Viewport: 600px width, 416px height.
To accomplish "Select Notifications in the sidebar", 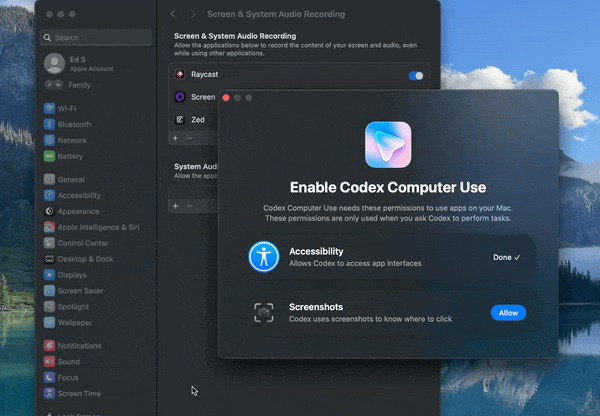I will click(79, 346).
